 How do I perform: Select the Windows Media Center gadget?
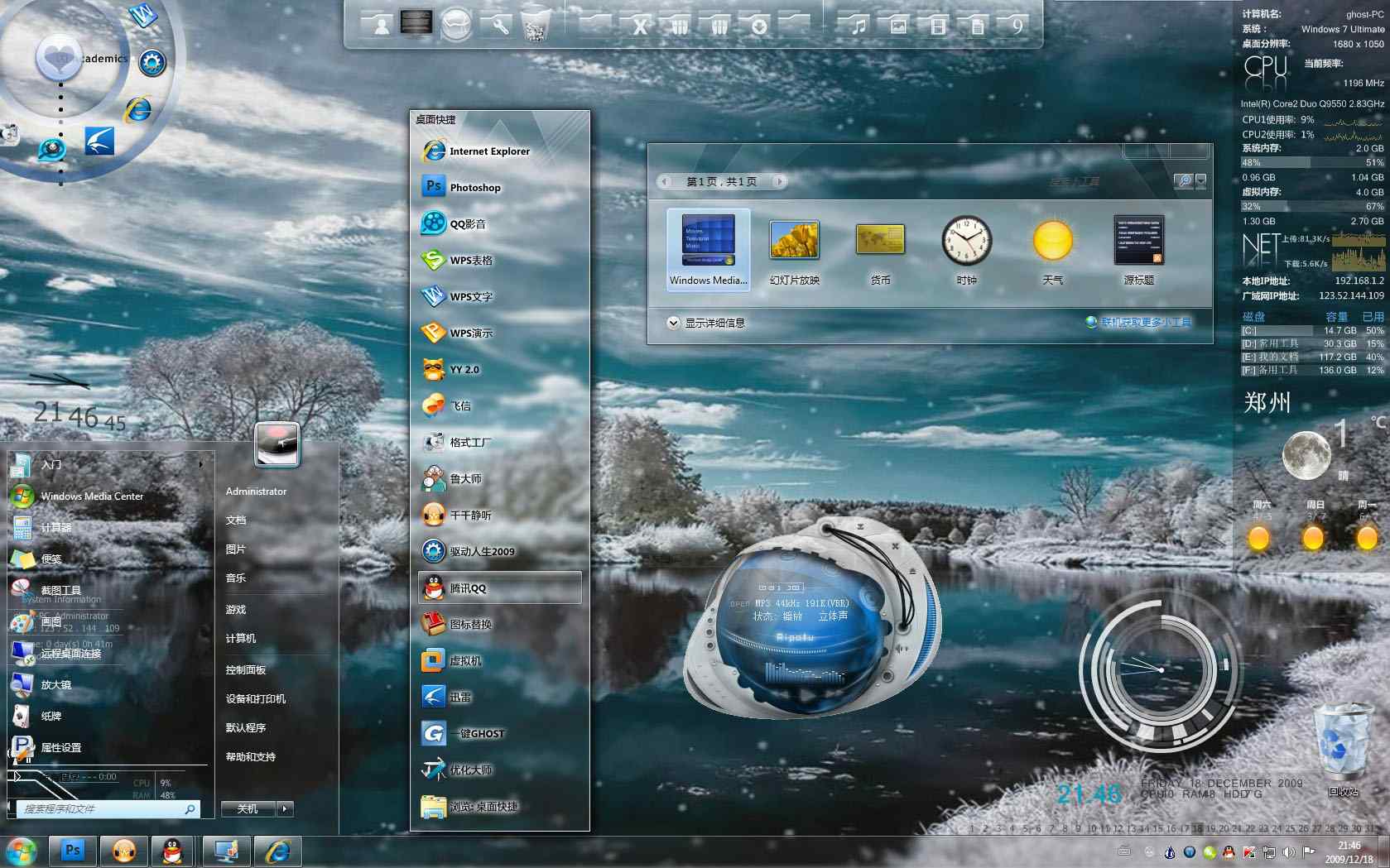[709, 250]
